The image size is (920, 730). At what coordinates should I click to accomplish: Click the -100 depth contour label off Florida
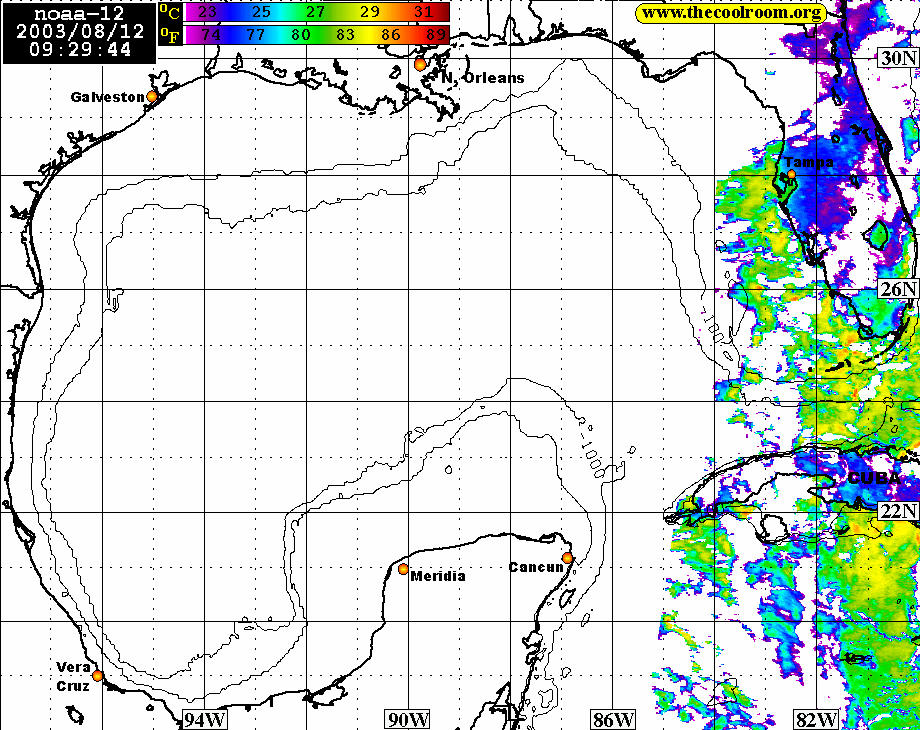[x=713, y=326]
